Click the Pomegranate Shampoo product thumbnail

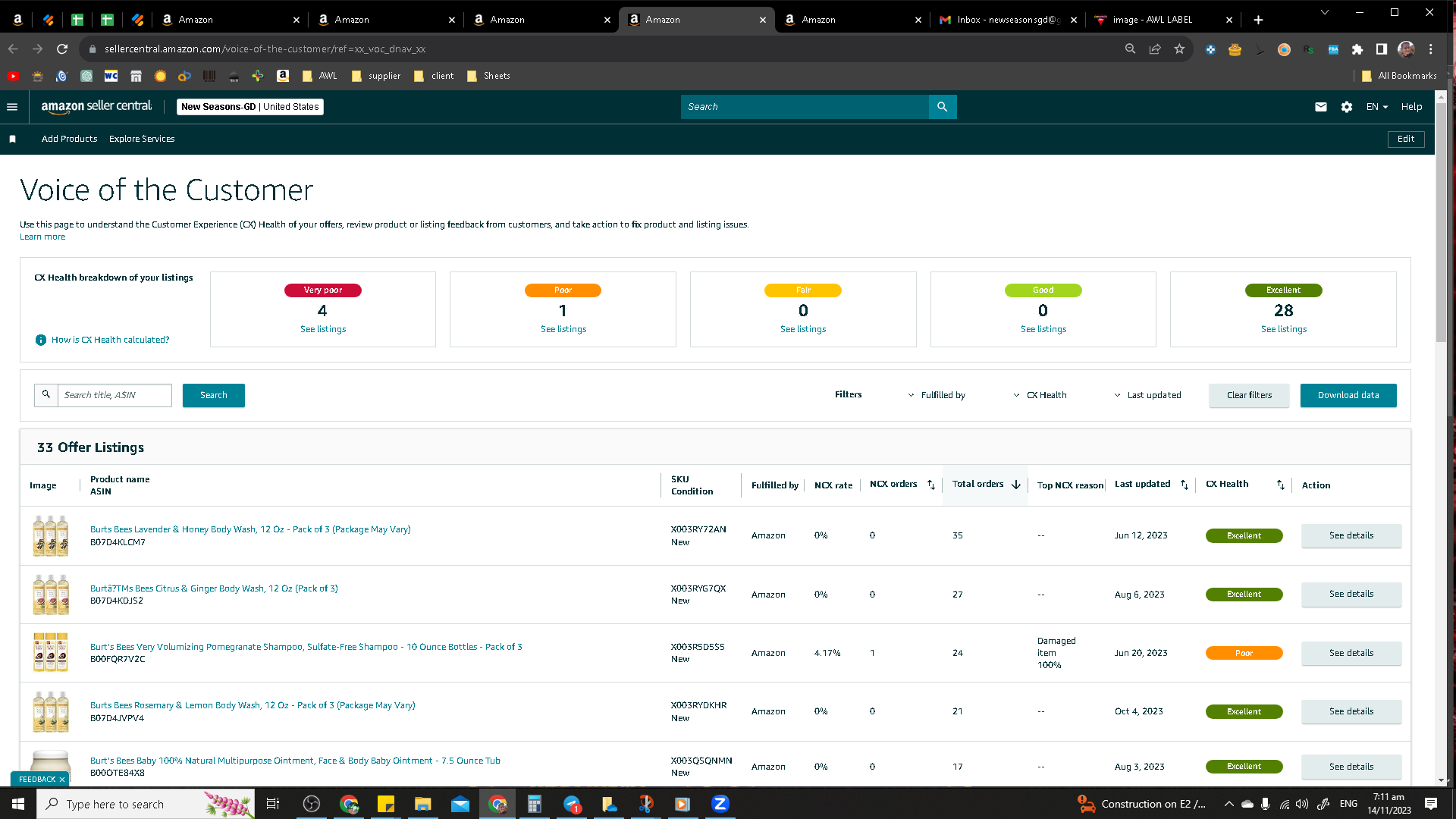[51, 653]
